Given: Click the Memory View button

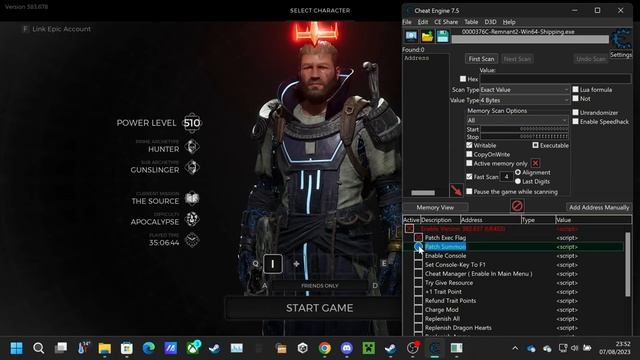Looking at the screenshot, I should pyautogui.click(x=435, y=207).
